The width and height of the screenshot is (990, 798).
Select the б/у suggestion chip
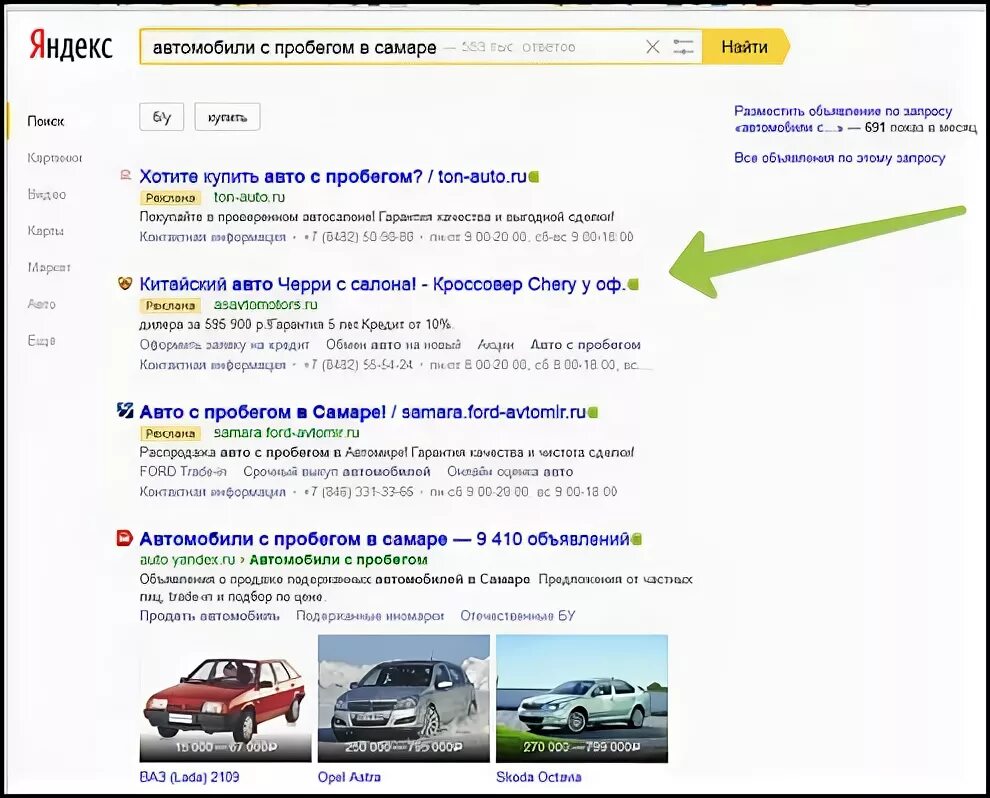[x=162, y=117]
